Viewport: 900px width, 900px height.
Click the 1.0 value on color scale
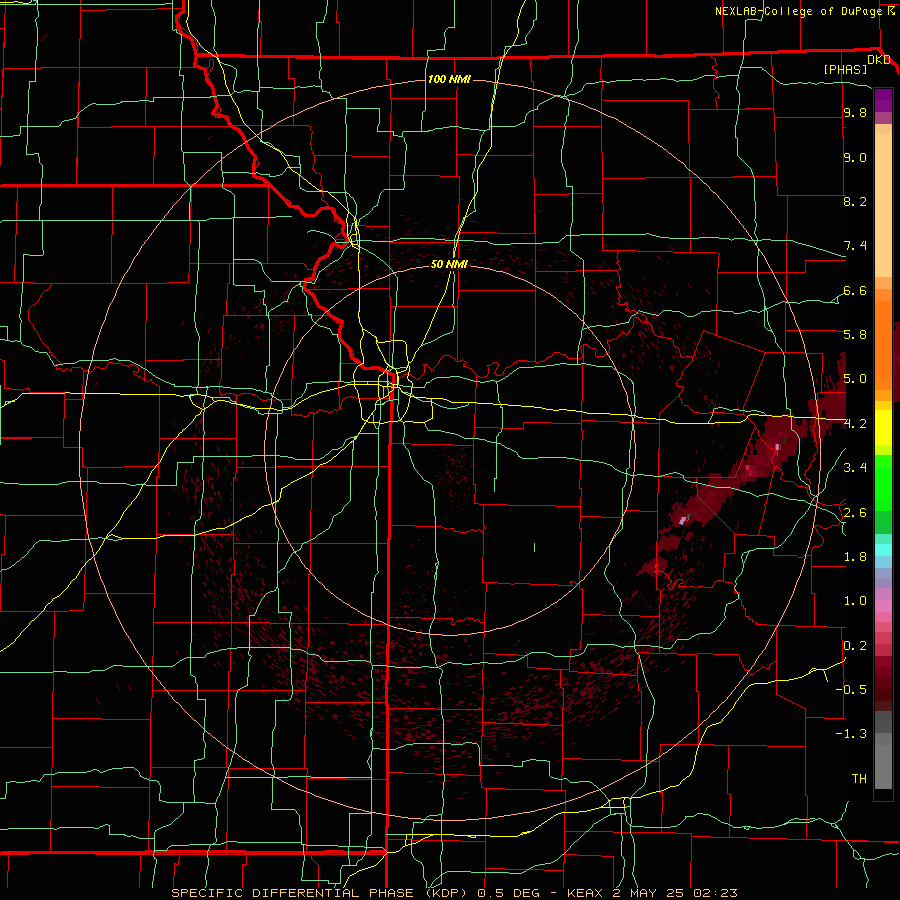(855, 601)
